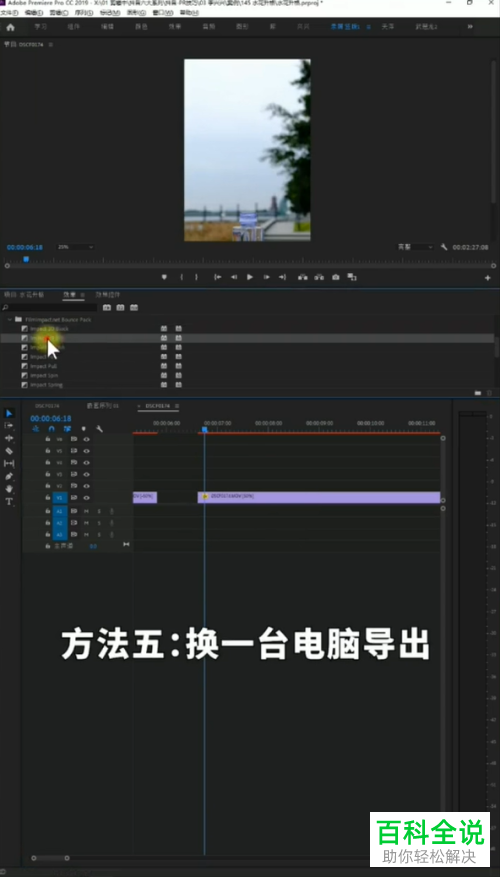
Task: Select the Slip tool
Action: (x=9, y=464)
